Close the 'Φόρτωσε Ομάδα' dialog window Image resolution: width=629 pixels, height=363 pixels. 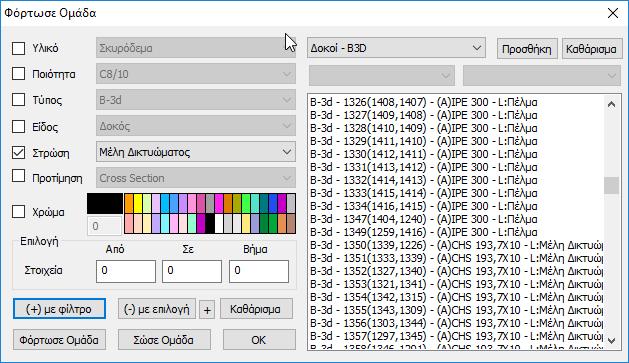(x=613, y=13)
